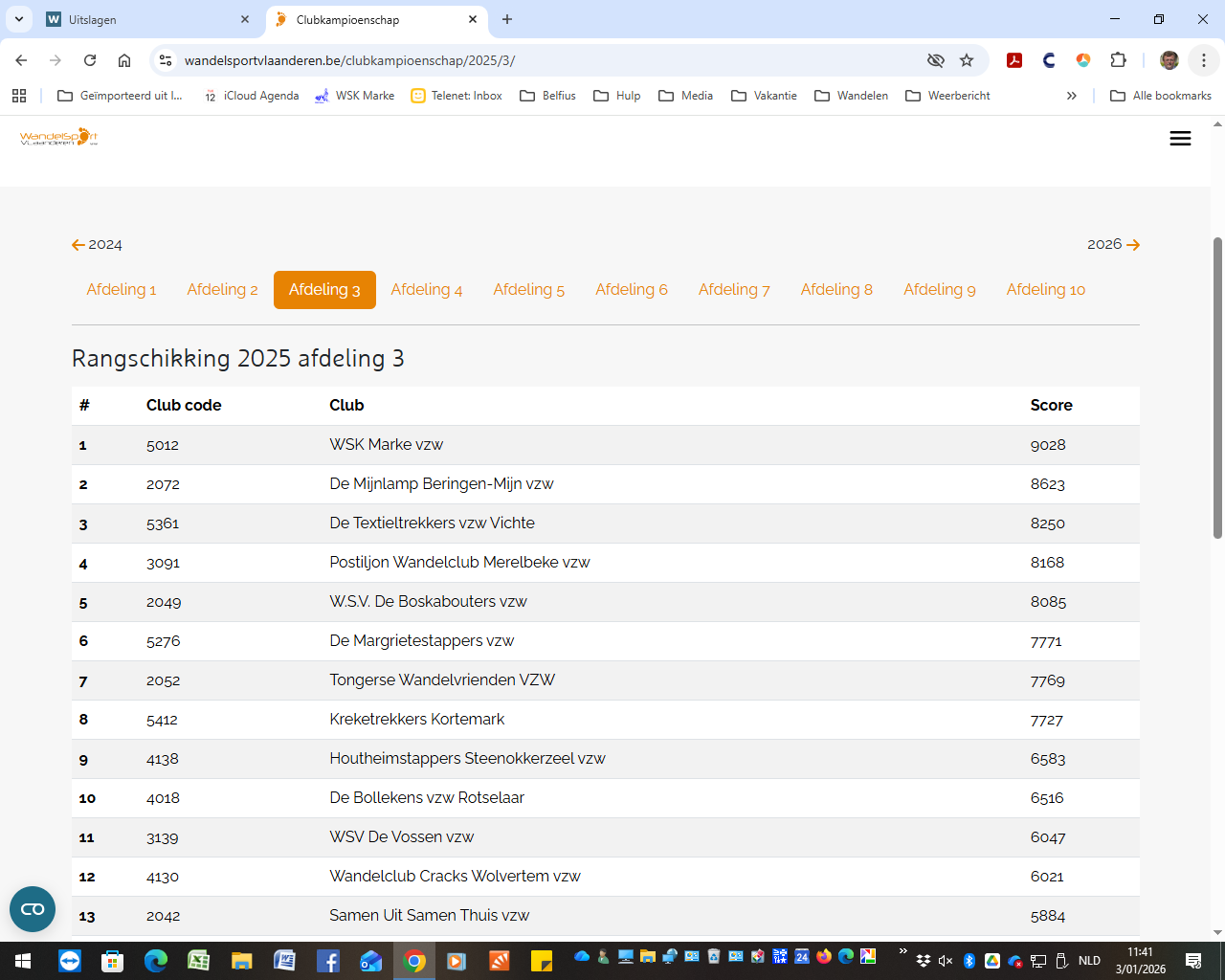This screenshot has width=1225, height=980.
Task: Reload the page
Action: click(90, 60)
